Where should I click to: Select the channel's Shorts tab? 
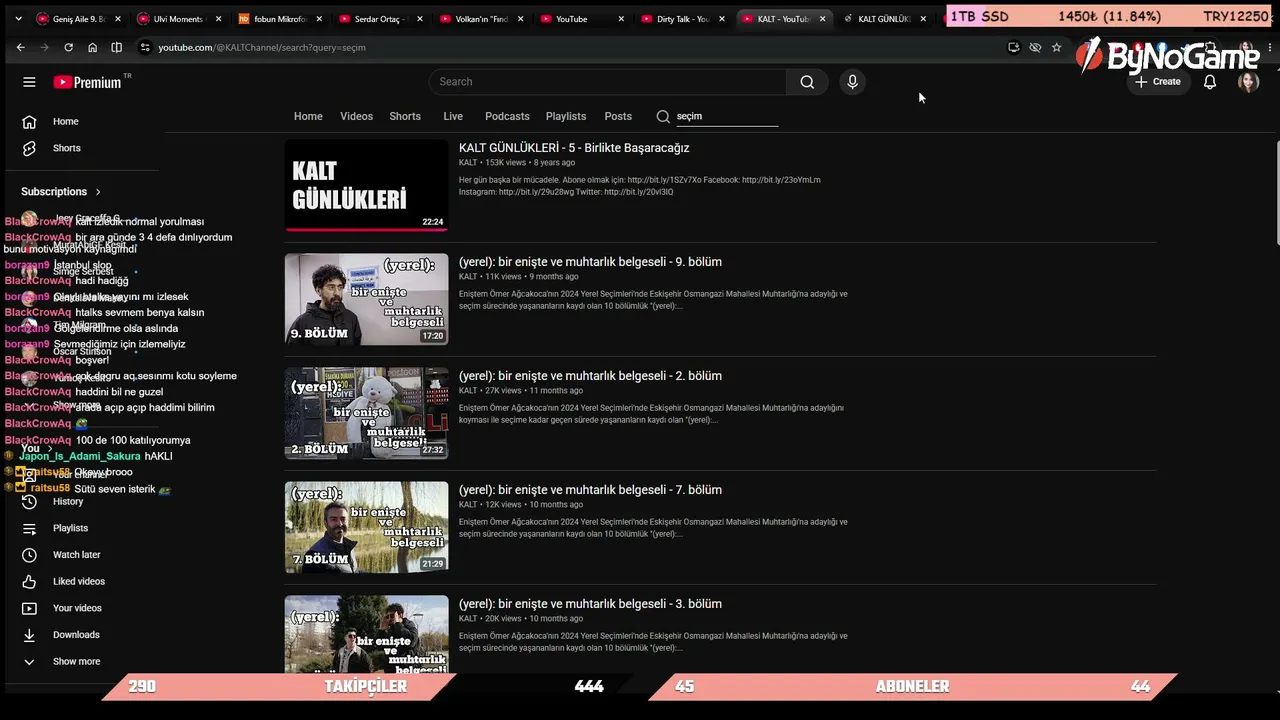point(405,116)
